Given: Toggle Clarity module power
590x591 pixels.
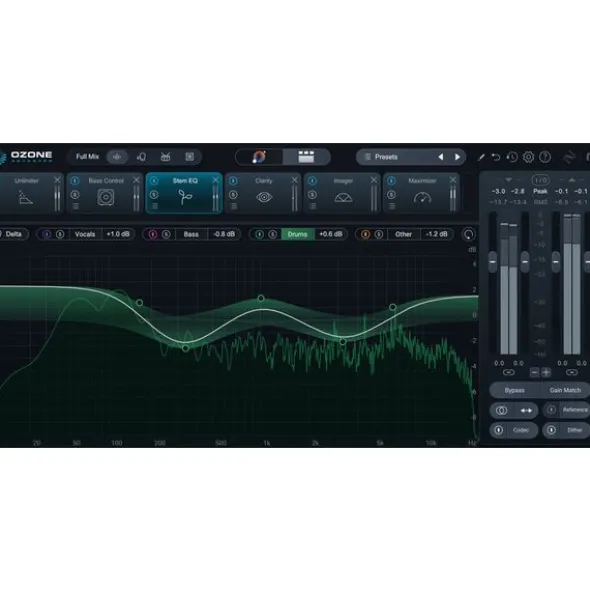Looking at the screenshot, I should point(233,181).
